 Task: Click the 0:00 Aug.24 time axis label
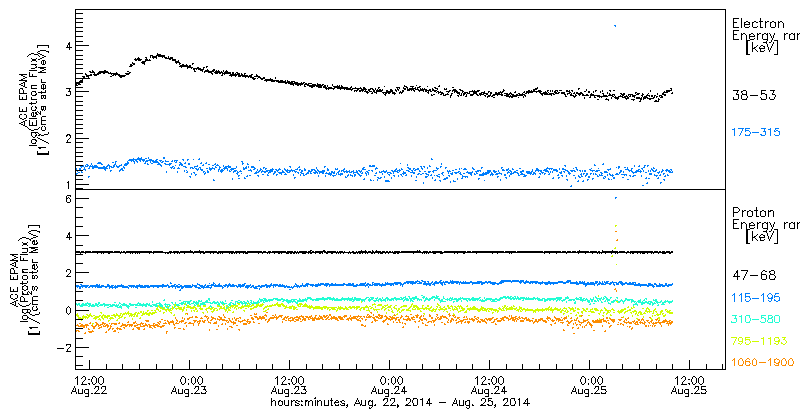tap(390, 385)
